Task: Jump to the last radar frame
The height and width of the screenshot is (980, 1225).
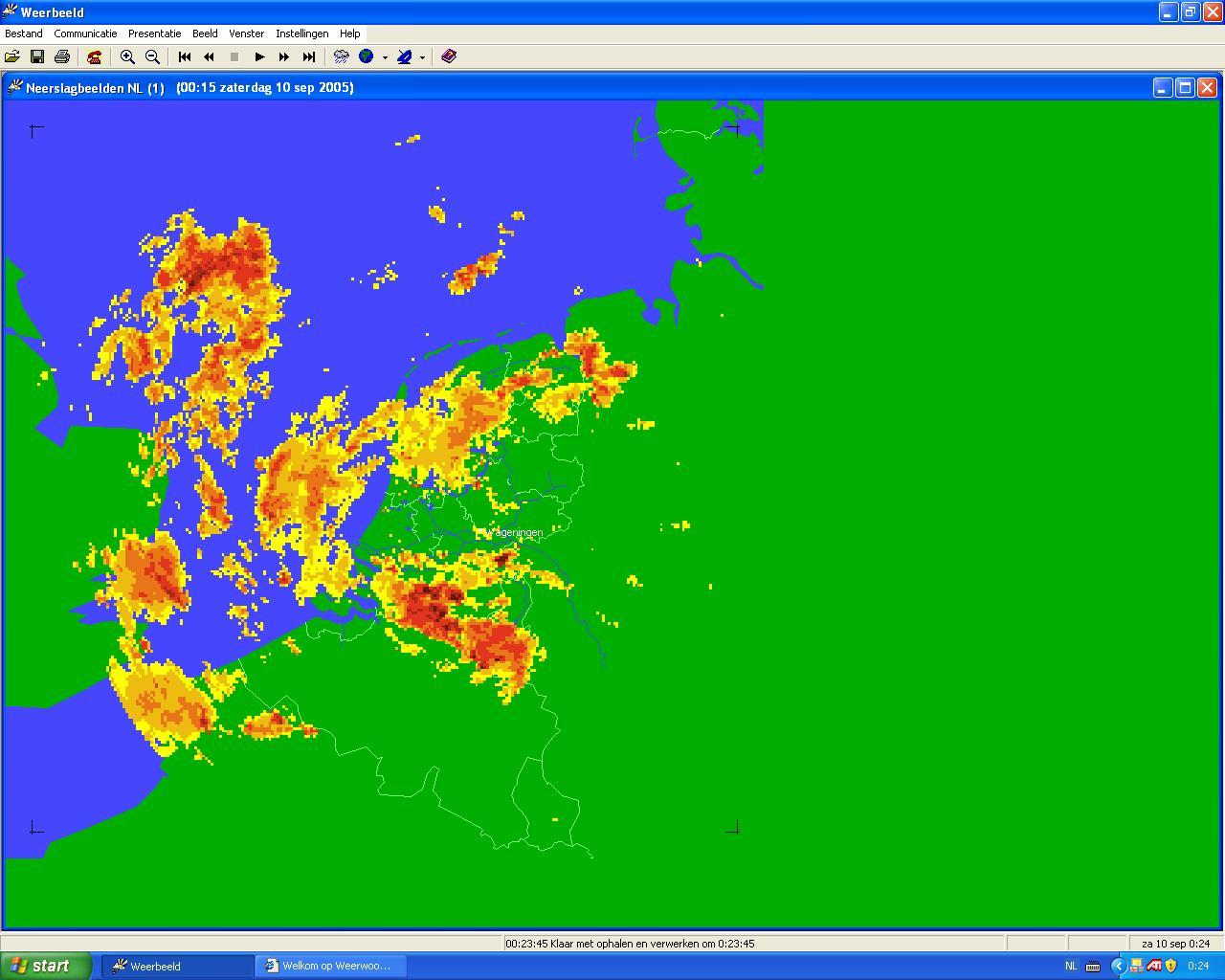Action: [x=309, y=56]
